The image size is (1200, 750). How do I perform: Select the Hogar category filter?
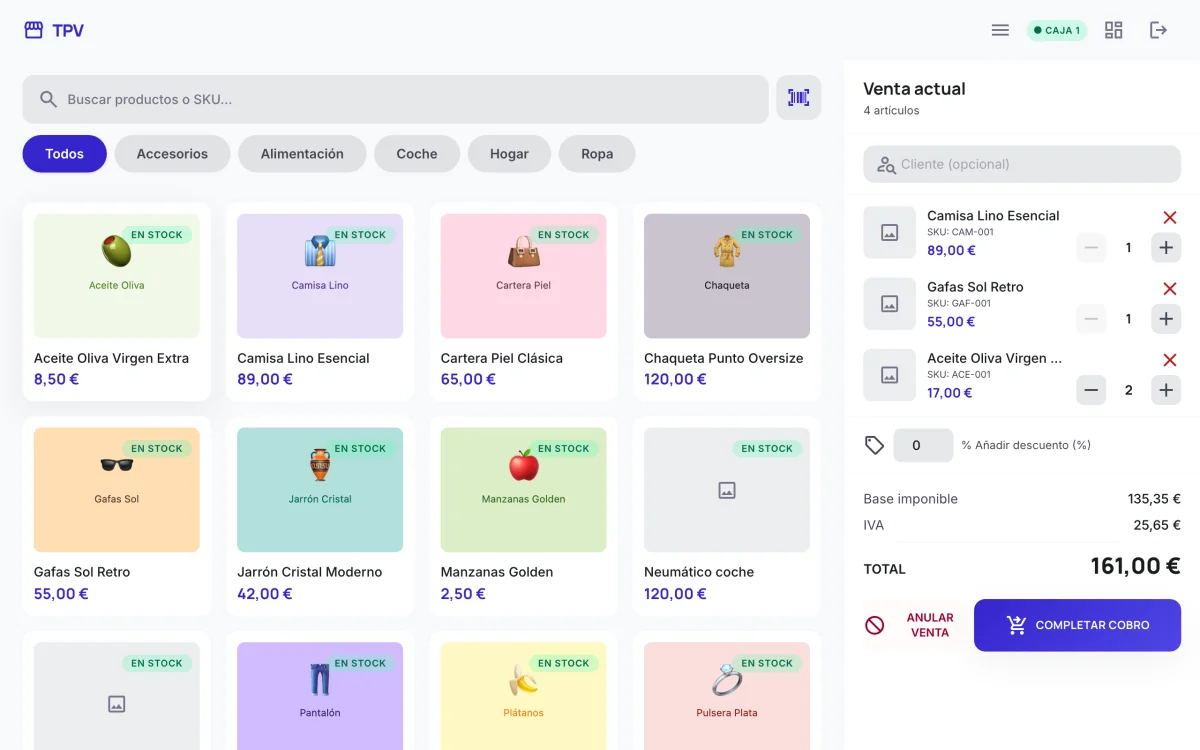coord(509,154)
